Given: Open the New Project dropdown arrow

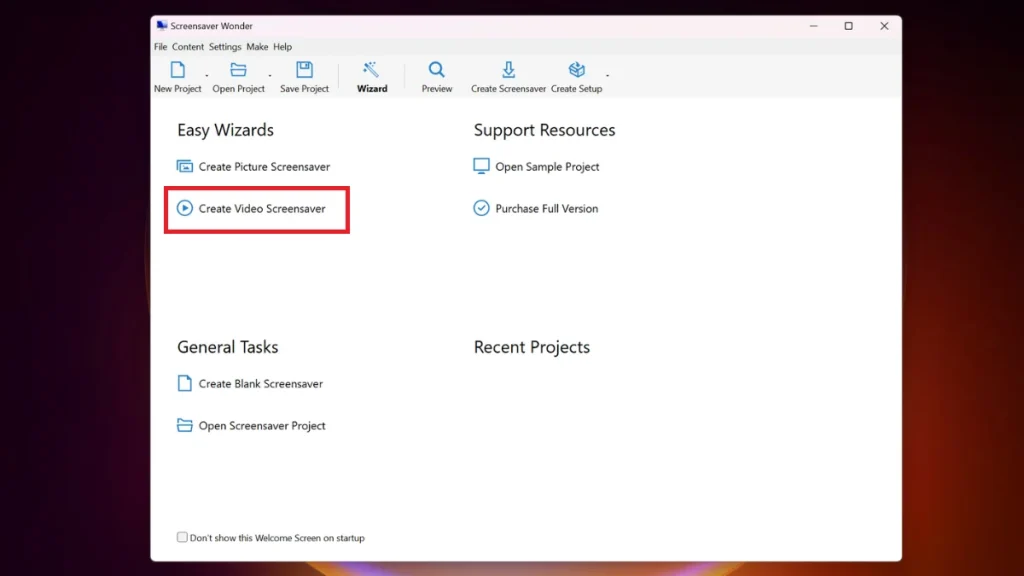Looking at the screenshot, I should (x=207, y=76).
